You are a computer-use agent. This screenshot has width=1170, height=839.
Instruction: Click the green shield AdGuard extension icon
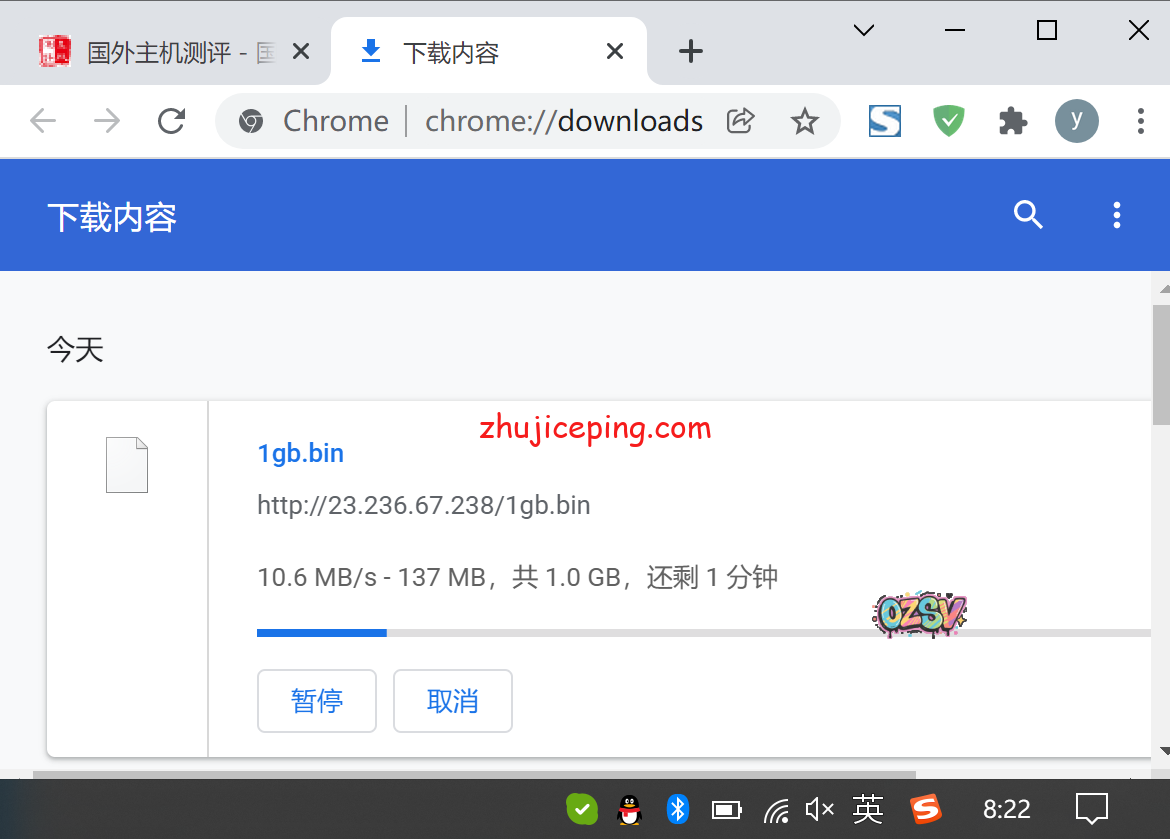click(948, 121)
